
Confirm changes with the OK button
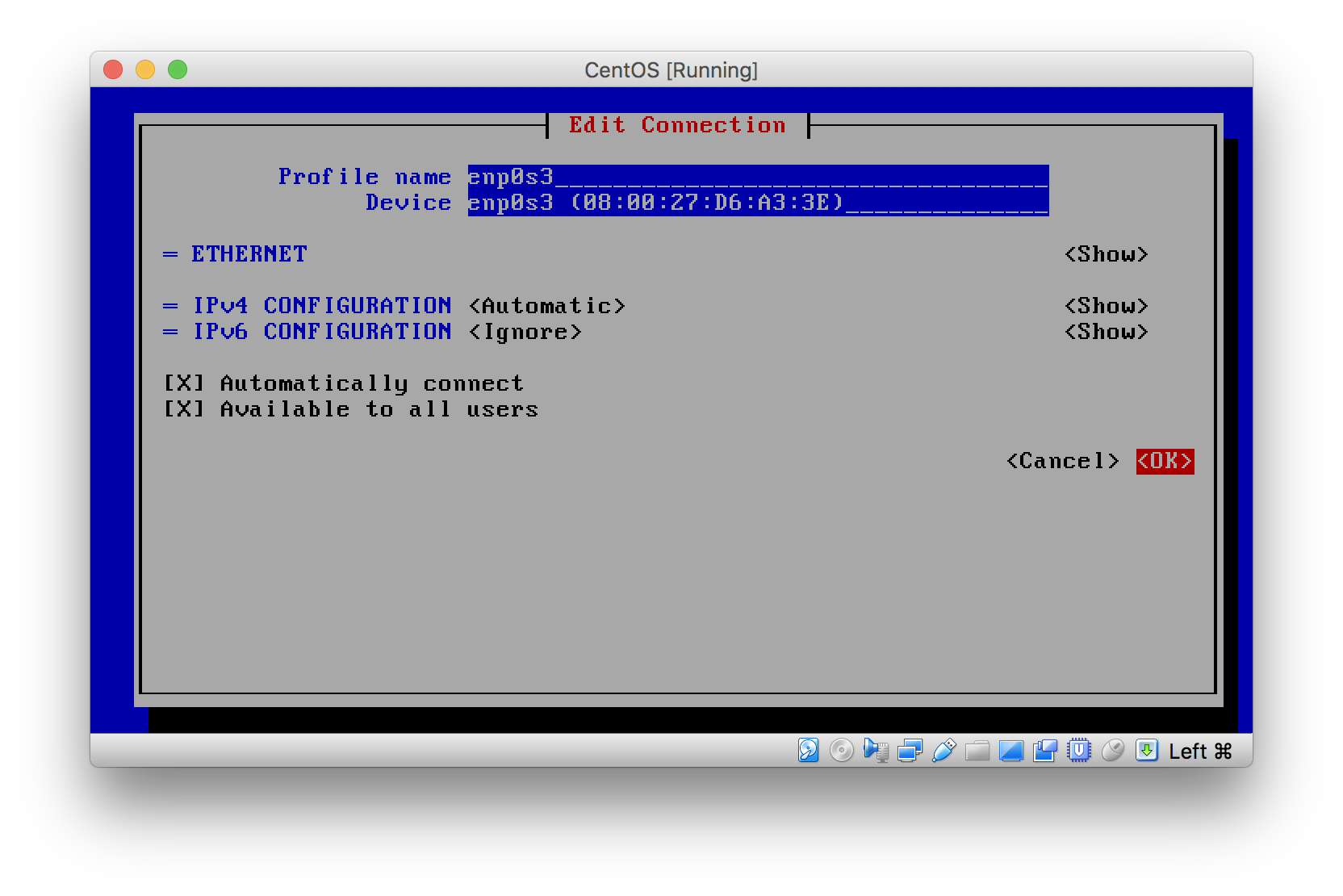[x=1164, y=461]
